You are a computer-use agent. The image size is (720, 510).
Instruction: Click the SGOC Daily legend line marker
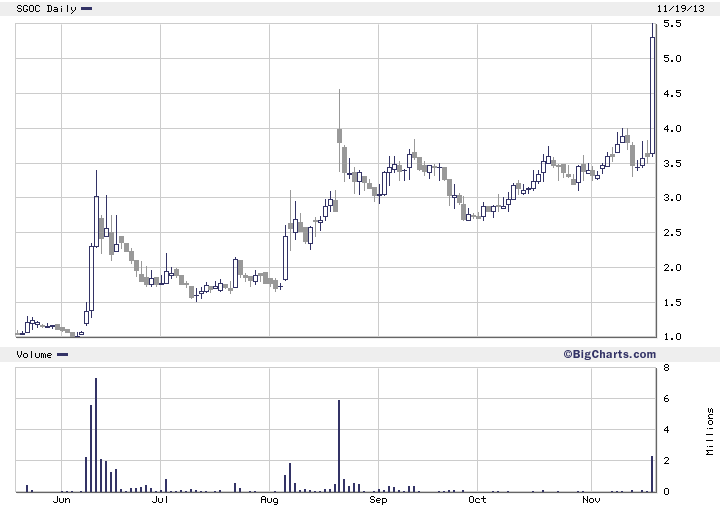pos(86,8)
